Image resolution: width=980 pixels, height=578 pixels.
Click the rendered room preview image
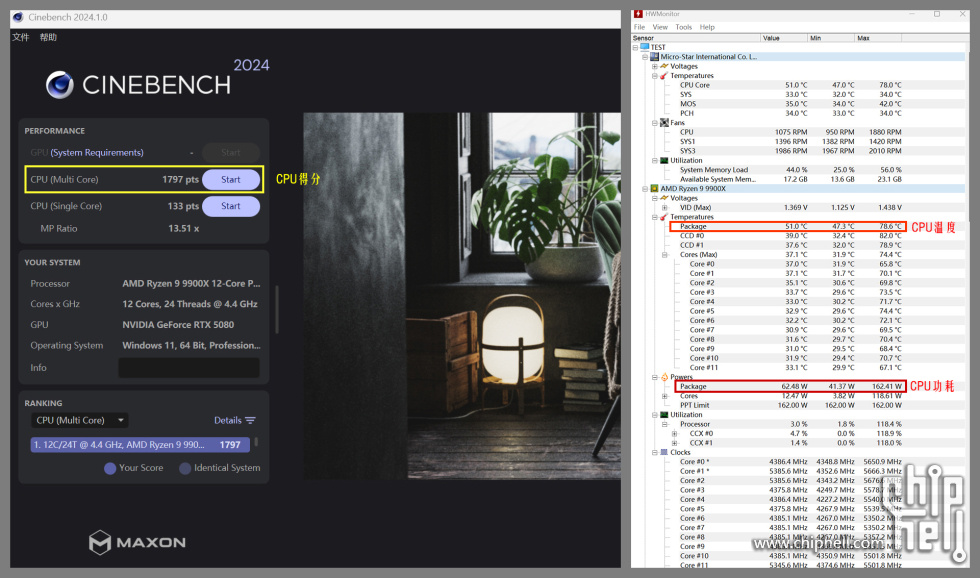[x=462, y=296]
